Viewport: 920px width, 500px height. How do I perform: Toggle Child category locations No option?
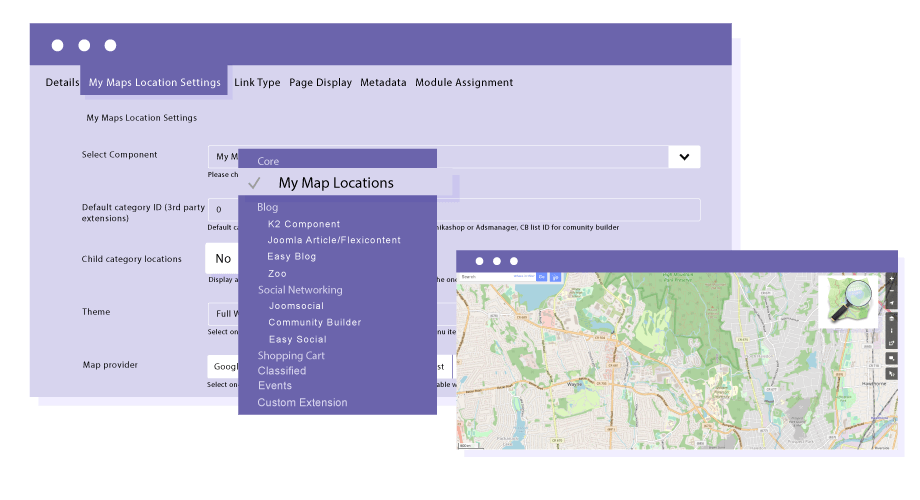click(223, 259)
